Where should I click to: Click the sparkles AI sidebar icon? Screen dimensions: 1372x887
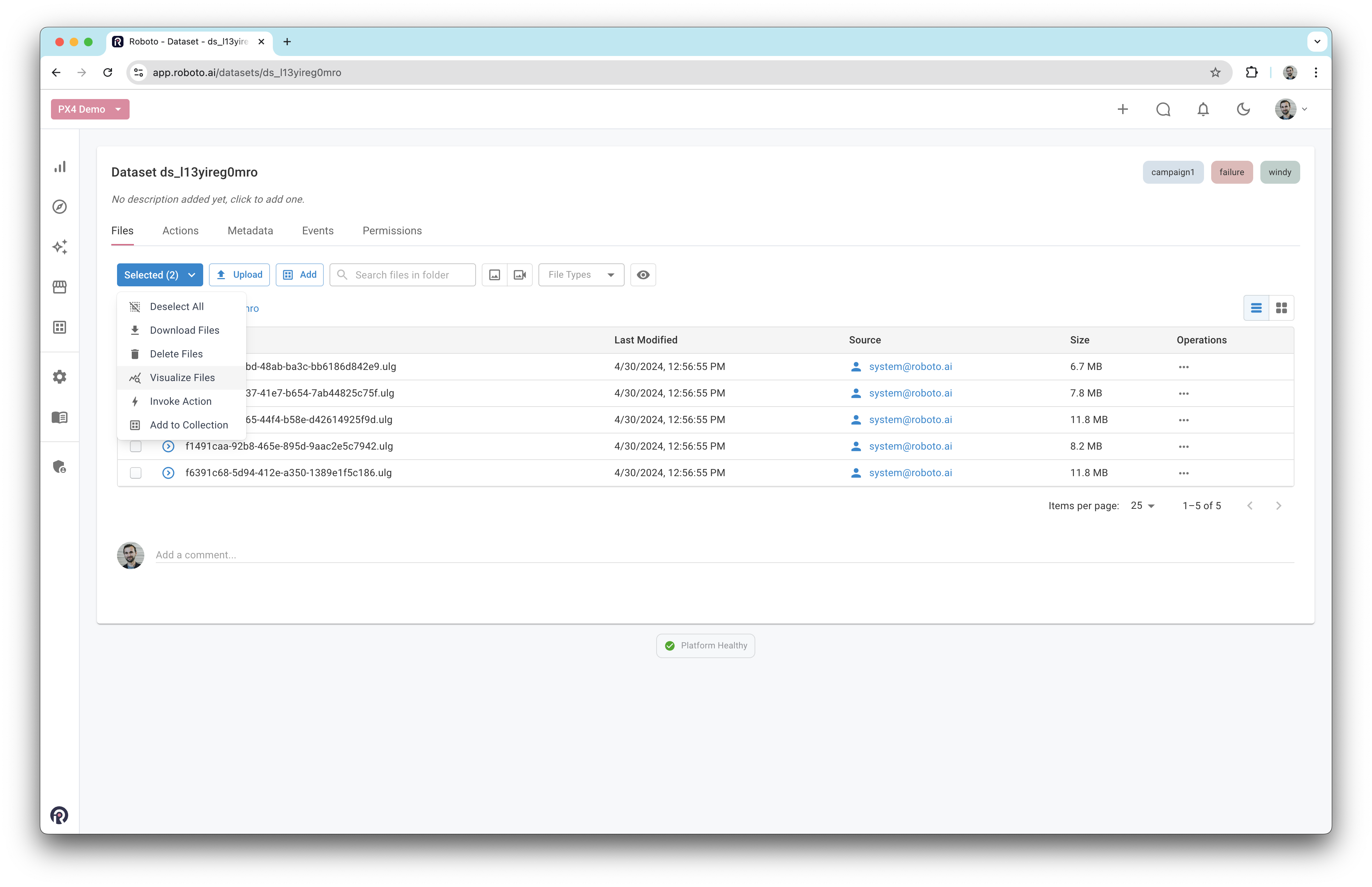[60, 247]
